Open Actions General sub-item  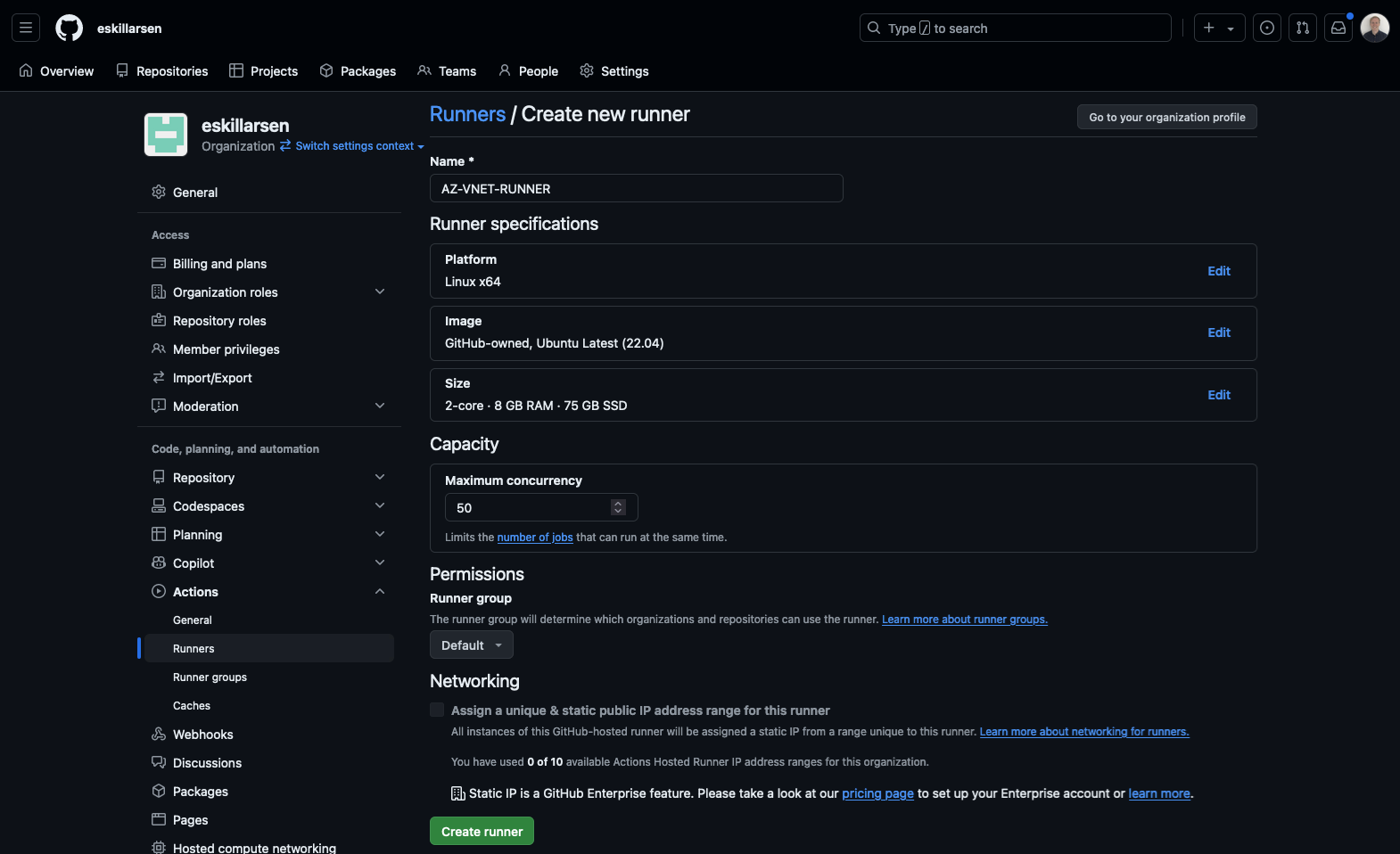coord(269,620)
